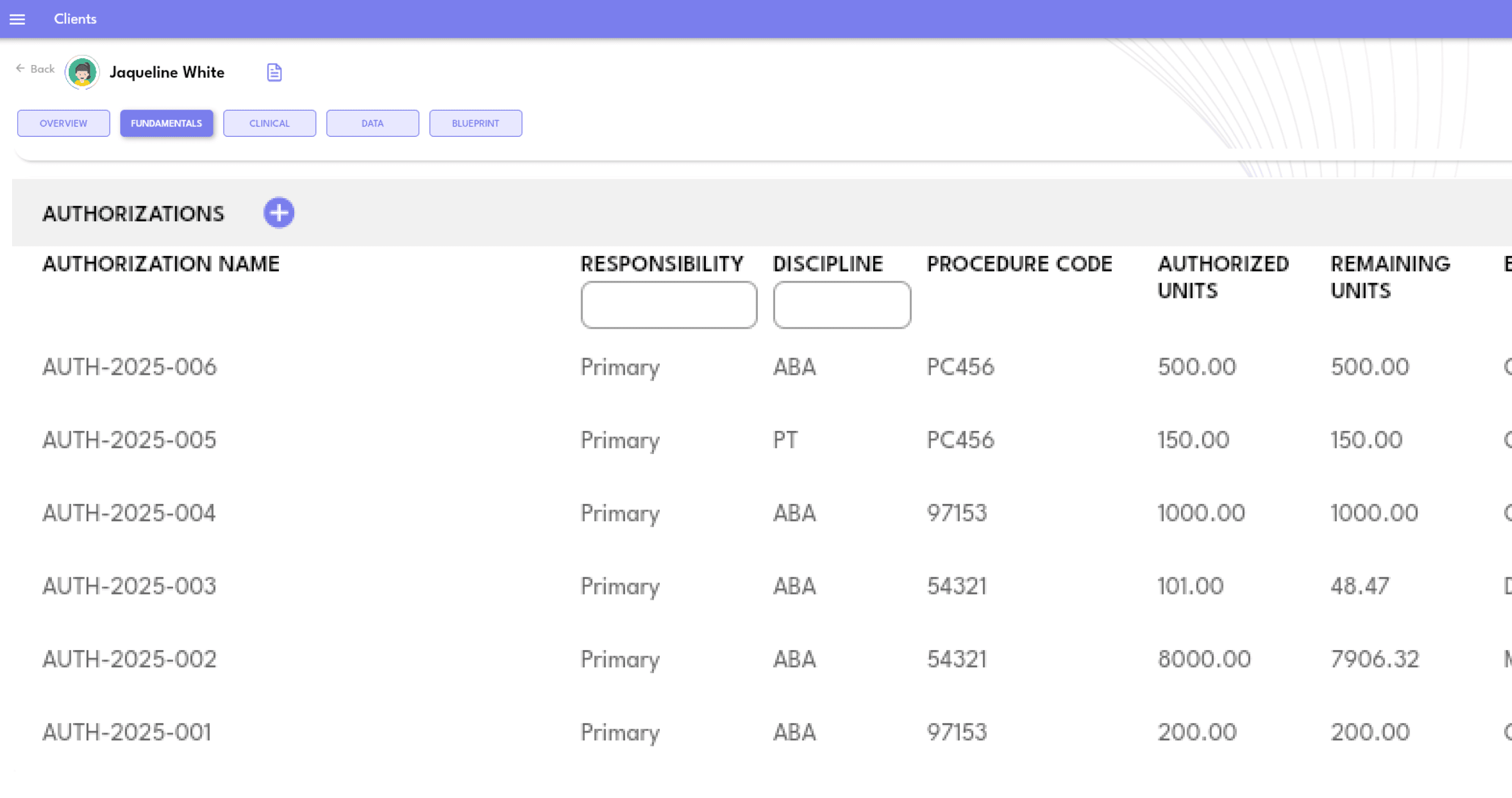
Task: Select the AUTH-2025-005 row
Action: click(130, 440)
